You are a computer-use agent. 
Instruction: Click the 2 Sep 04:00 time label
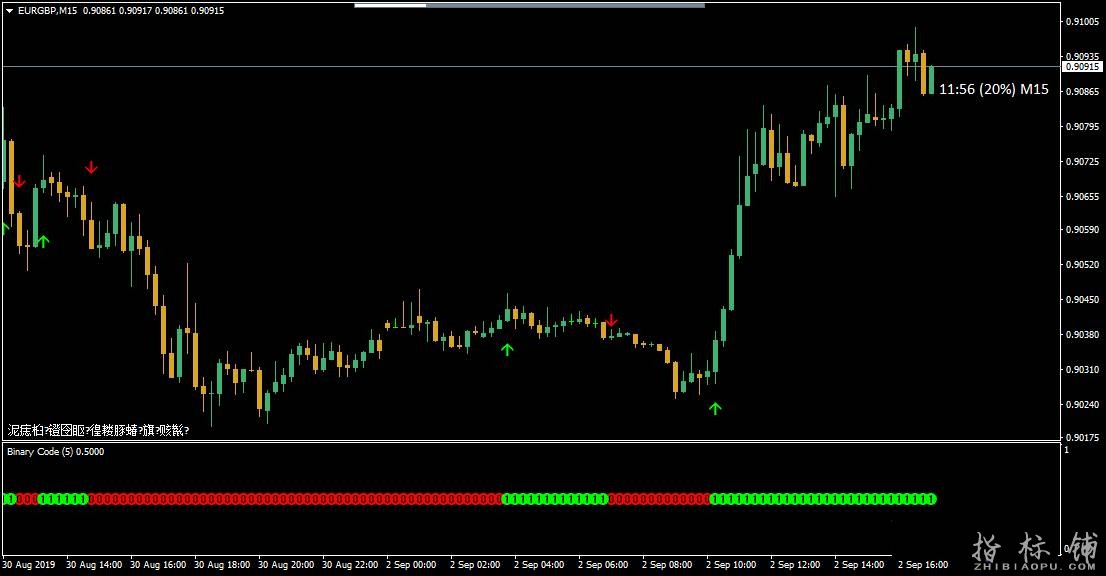pos(540,565)
